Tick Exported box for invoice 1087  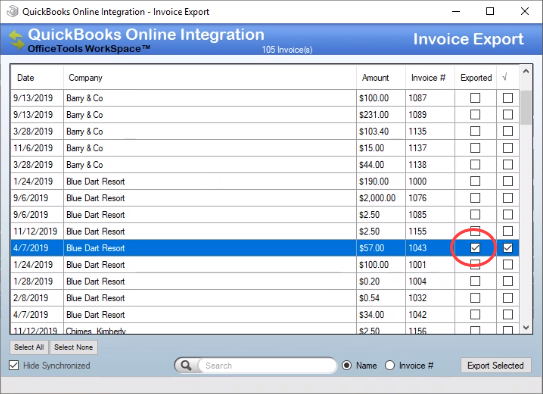[475, 98]
